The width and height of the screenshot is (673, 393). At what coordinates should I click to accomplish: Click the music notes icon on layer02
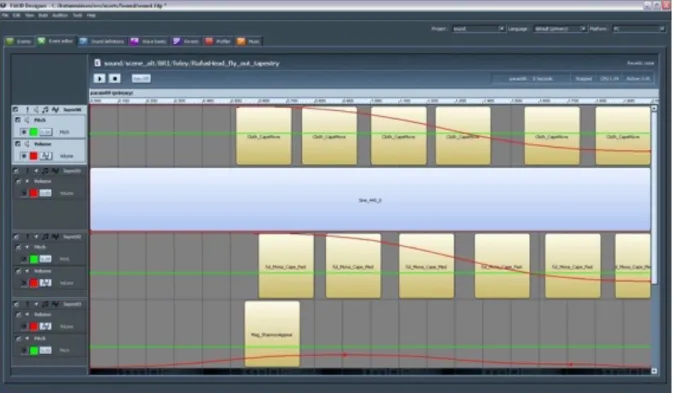point(45,237)
